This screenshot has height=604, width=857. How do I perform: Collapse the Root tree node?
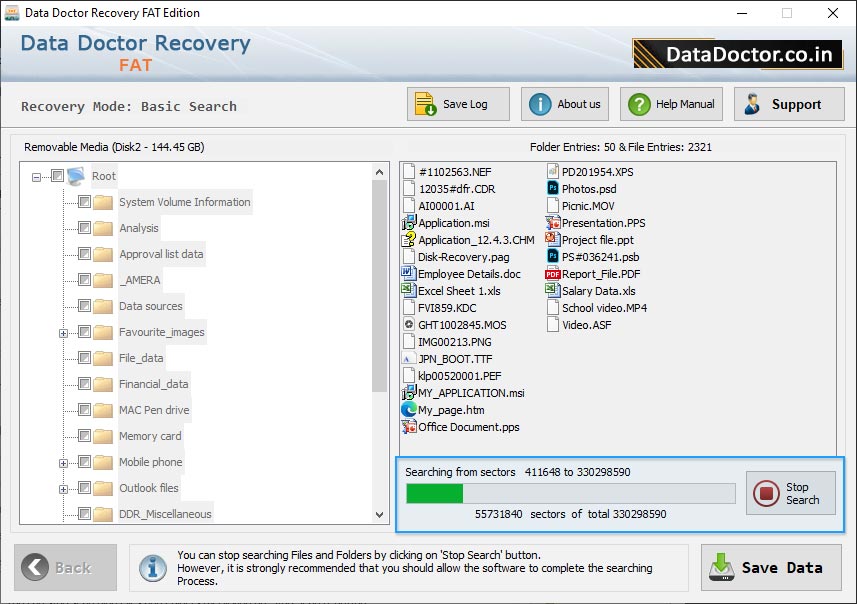(37, 177)
